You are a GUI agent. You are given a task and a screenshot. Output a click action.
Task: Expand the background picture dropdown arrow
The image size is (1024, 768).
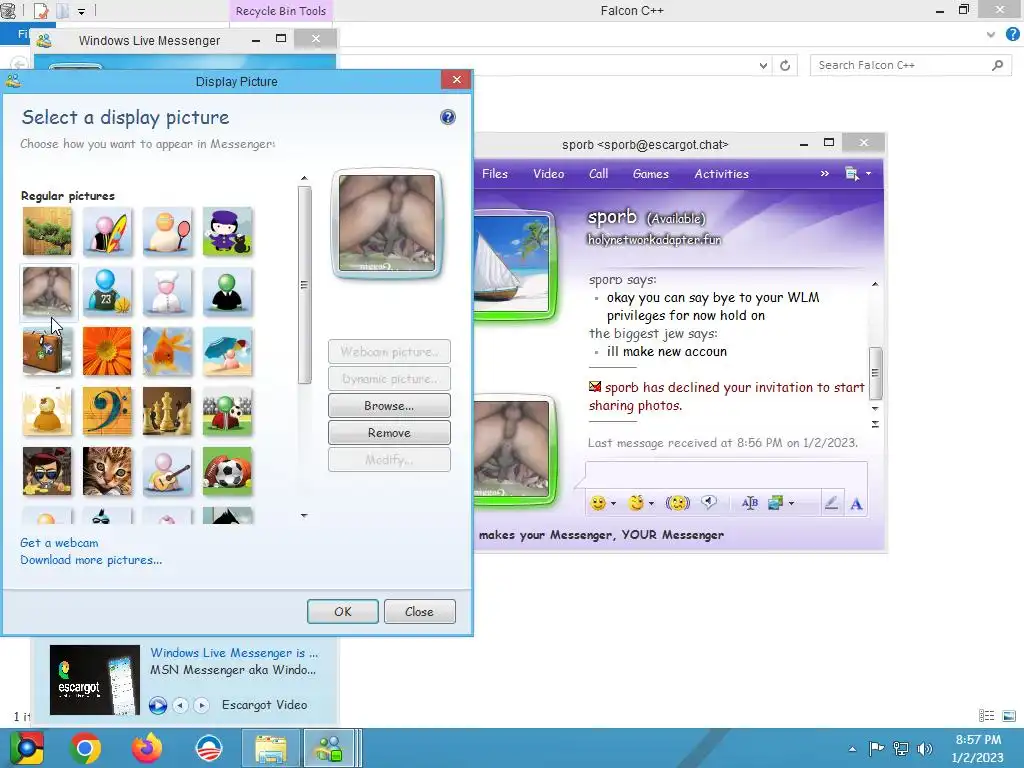[x=792, y=504]
